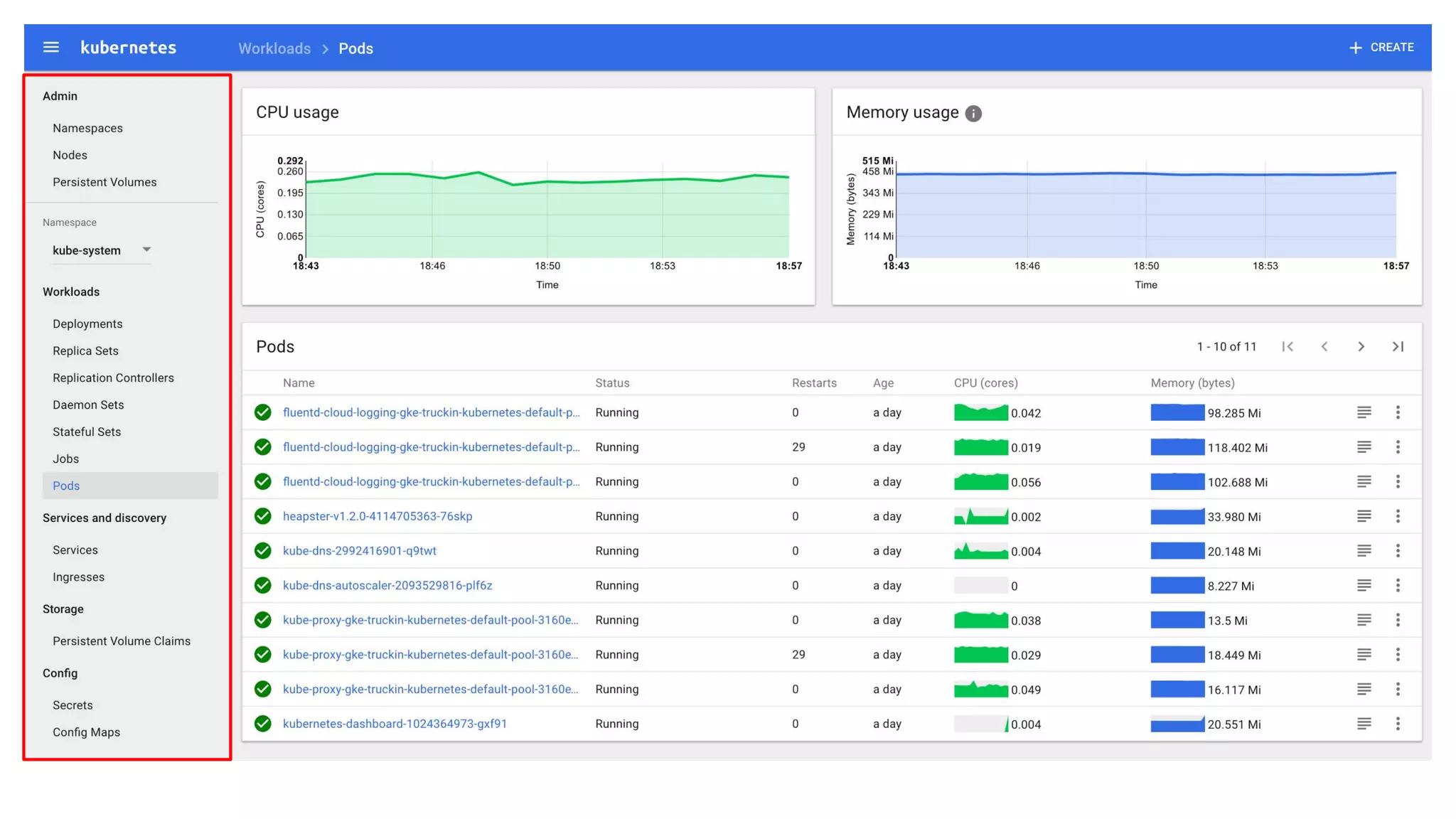Image resolution: width=1456 pixels, height=819 pixels.
Task: Open the hamburger navigation menu
Action: 50,48
